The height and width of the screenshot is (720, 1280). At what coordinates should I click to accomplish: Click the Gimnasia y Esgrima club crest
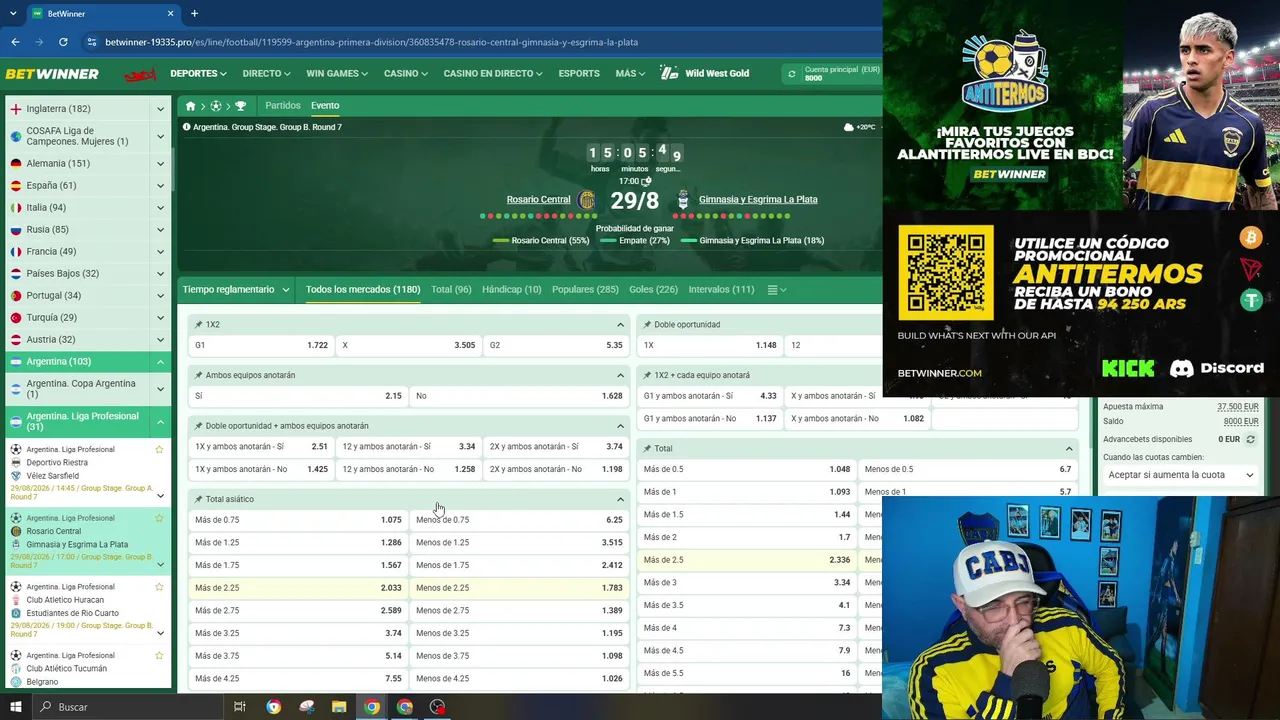coord(683,200)
